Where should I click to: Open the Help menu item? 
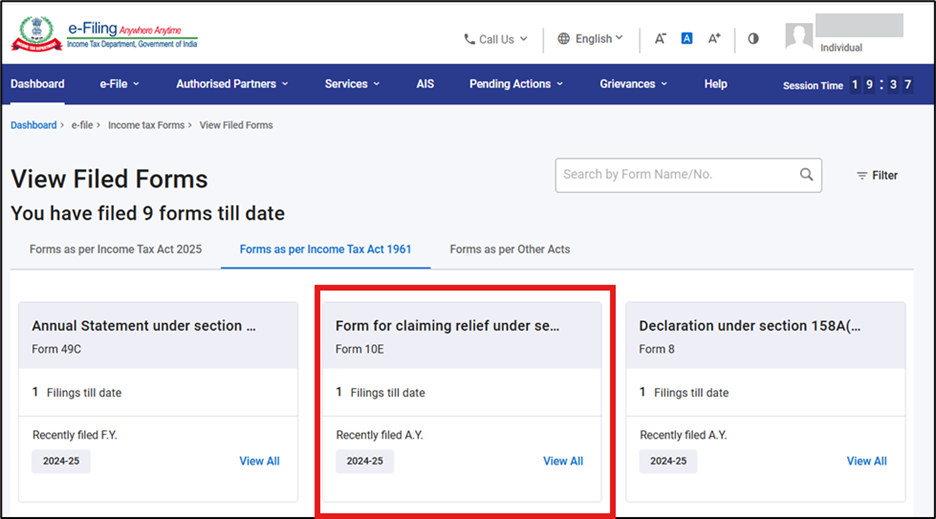(x=715, y=84)
